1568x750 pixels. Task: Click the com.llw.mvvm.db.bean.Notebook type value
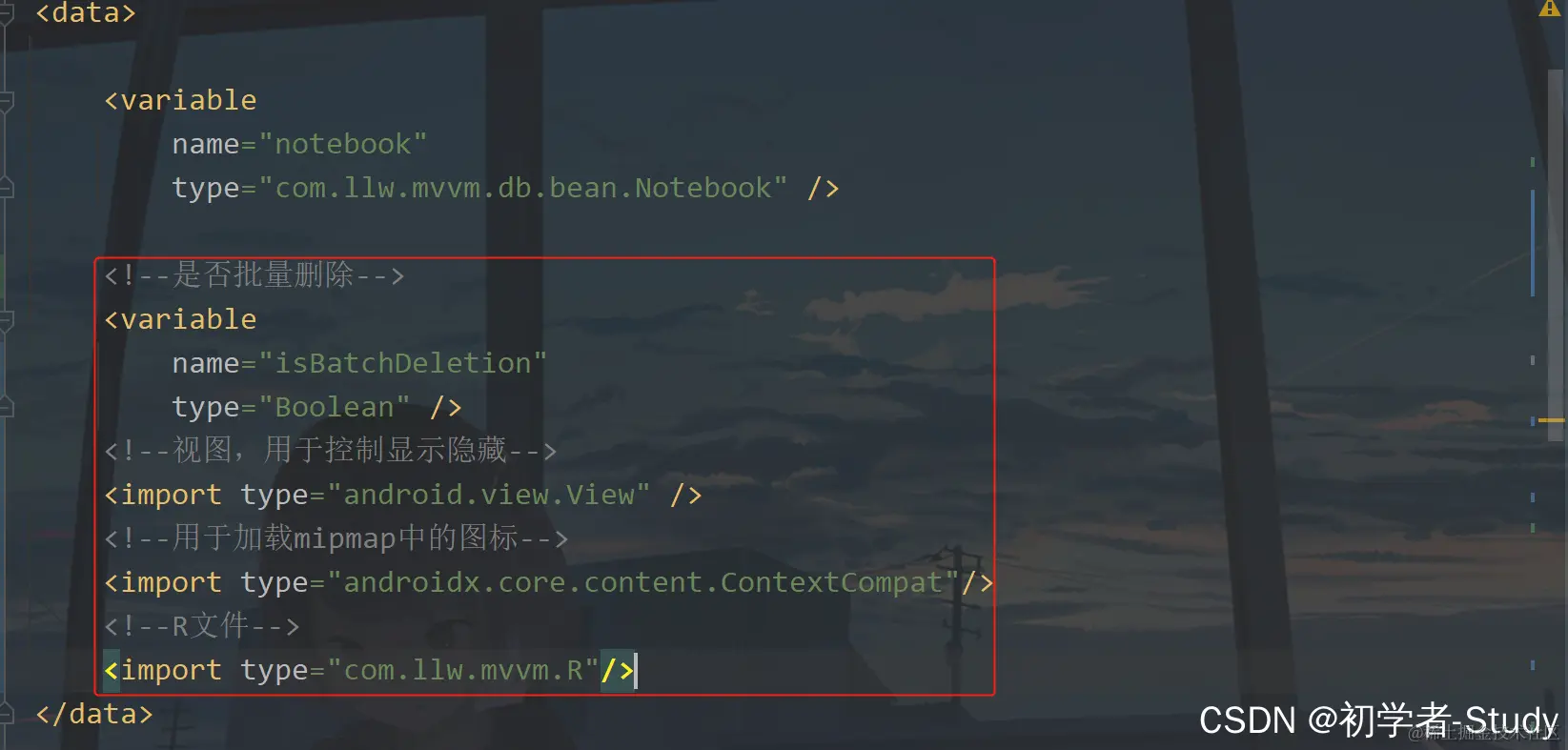[522, 188]
